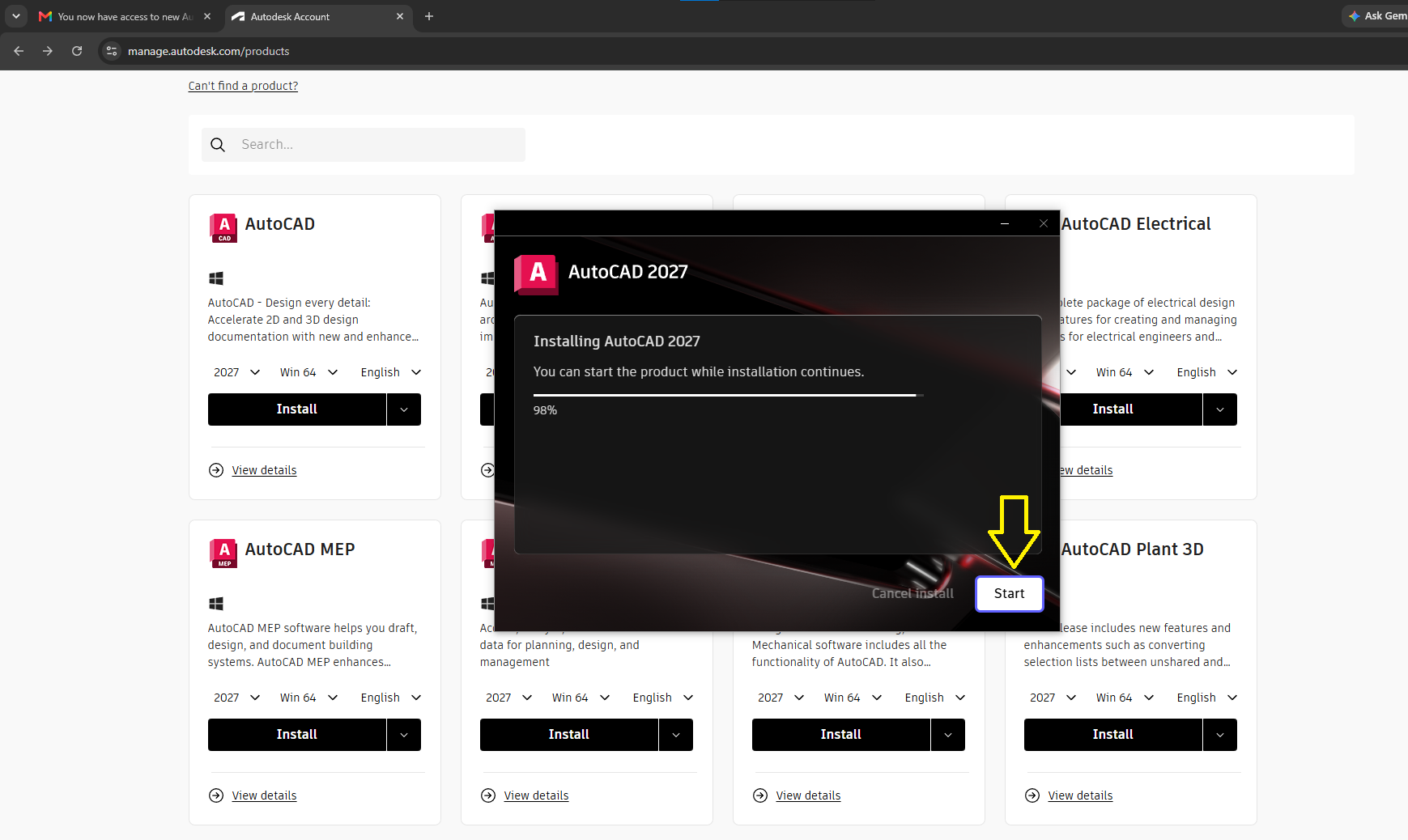Install AutoCAD Plant 3D
This screenshot has width=1408, height=840.
coord(1113,735)
